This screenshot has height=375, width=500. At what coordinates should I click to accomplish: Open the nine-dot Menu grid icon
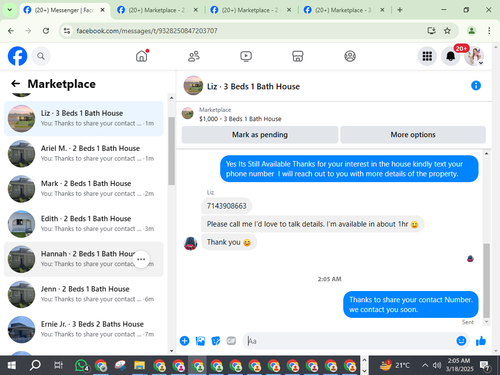(x=427, y=56)
